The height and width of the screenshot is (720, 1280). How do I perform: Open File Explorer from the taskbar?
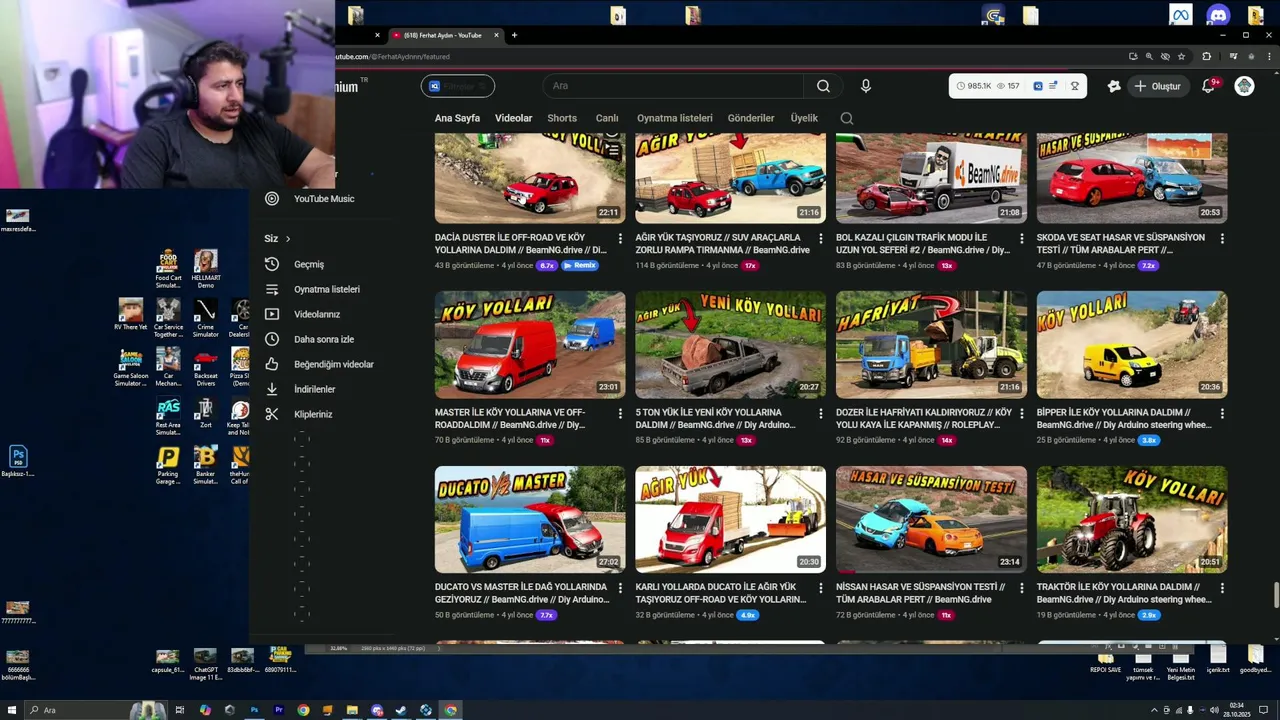(352, 710)
